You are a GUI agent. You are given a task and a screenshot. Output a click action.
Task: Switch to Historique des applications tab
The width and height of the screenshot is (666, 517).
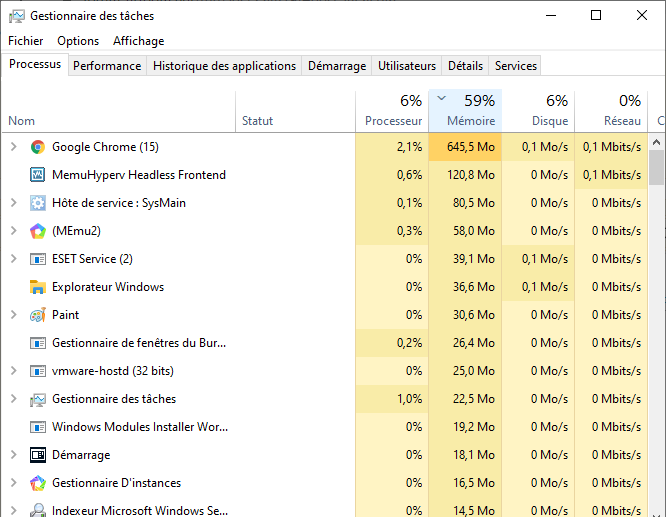(224, 66)
